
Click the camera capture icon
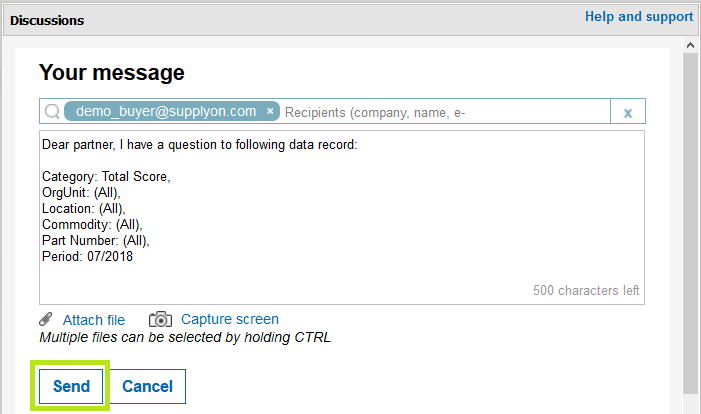160,319
